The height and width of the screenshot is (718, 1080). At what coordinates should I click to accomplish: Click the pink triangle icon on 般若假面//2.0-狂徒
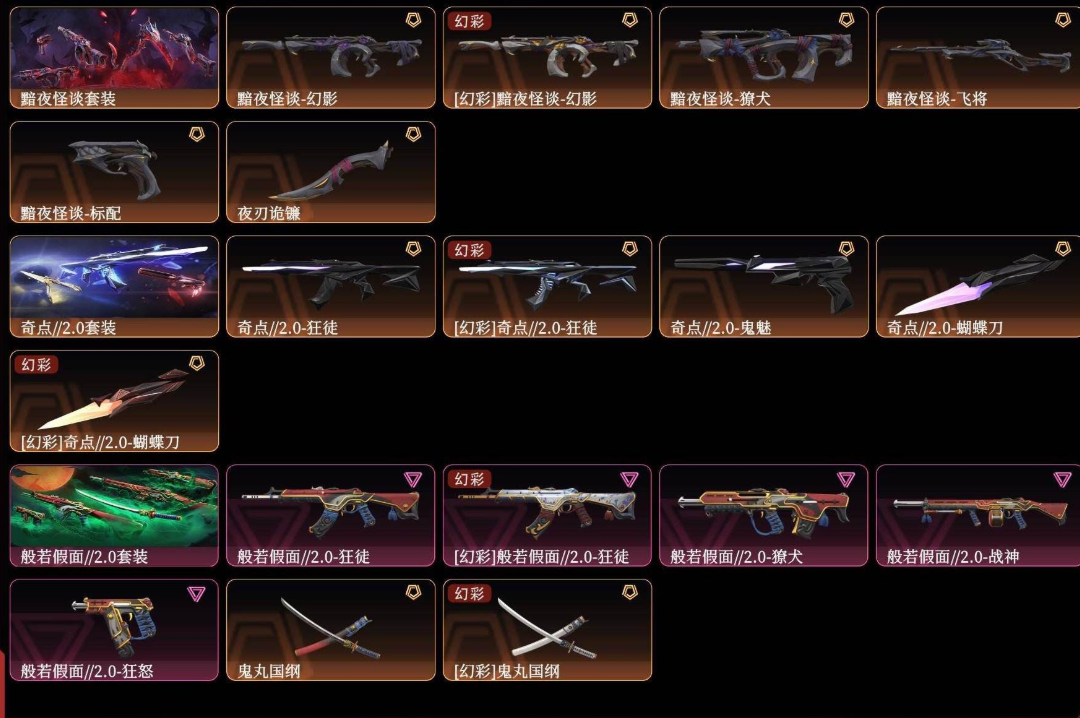click(413, 479)
